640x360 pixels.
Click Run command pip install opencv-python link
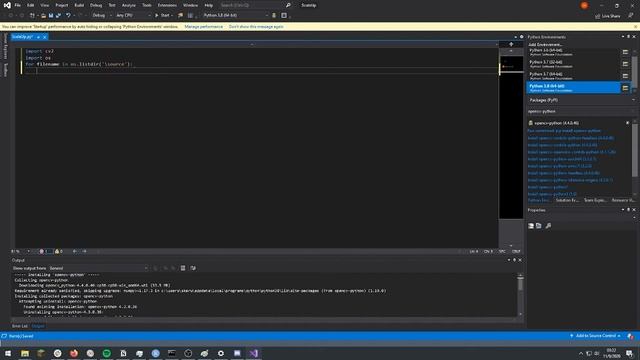pyautogui.click(x=564, y=131)
